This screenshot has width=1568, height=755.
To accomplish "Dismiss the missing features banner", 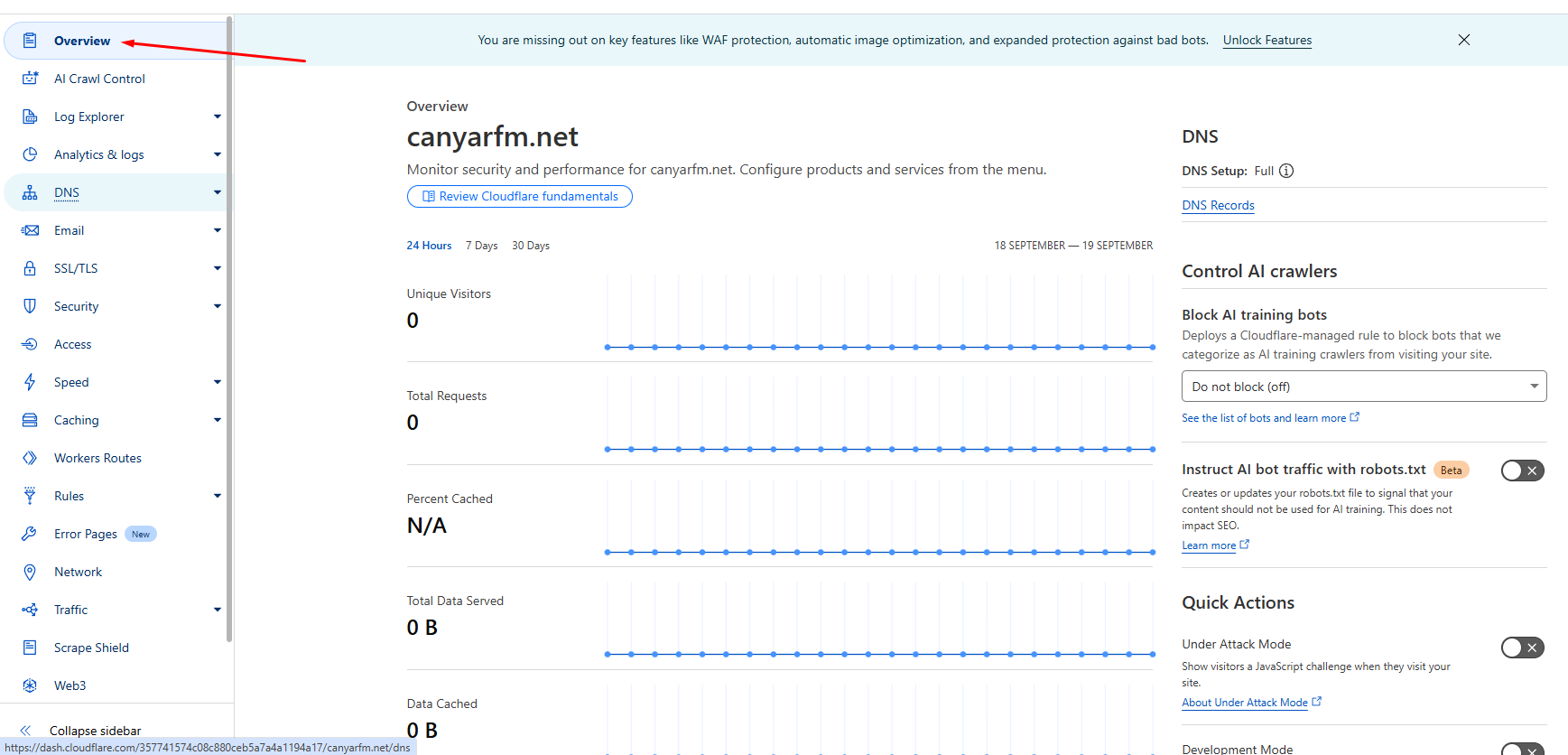I will click(1464, 40).
